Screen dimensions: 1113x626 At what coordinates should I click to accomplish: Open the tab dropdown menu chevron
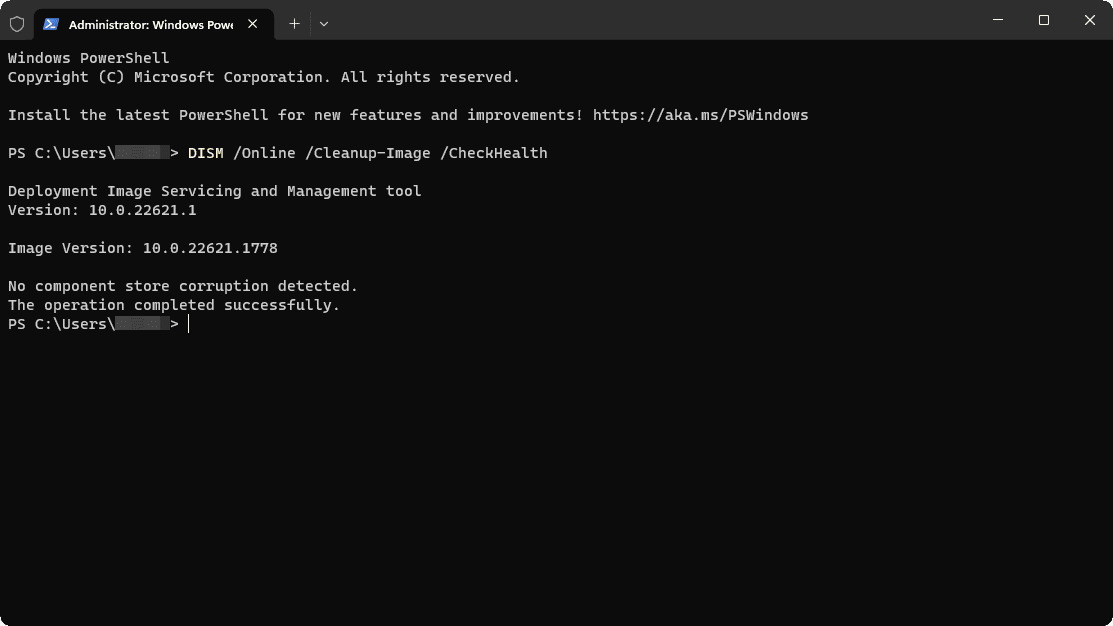coord(324,23)
